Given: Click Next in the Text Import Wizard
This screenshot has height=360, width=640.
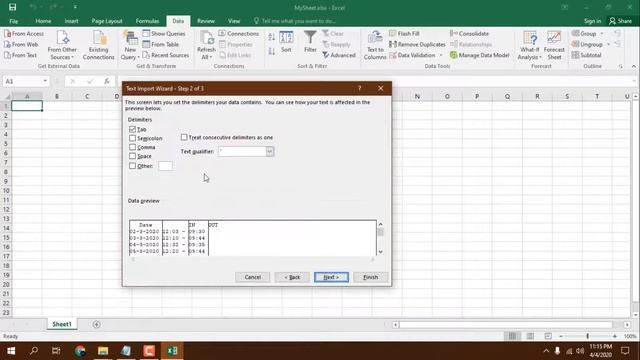Looking at the screenshot, I should (x=331, y=277).
